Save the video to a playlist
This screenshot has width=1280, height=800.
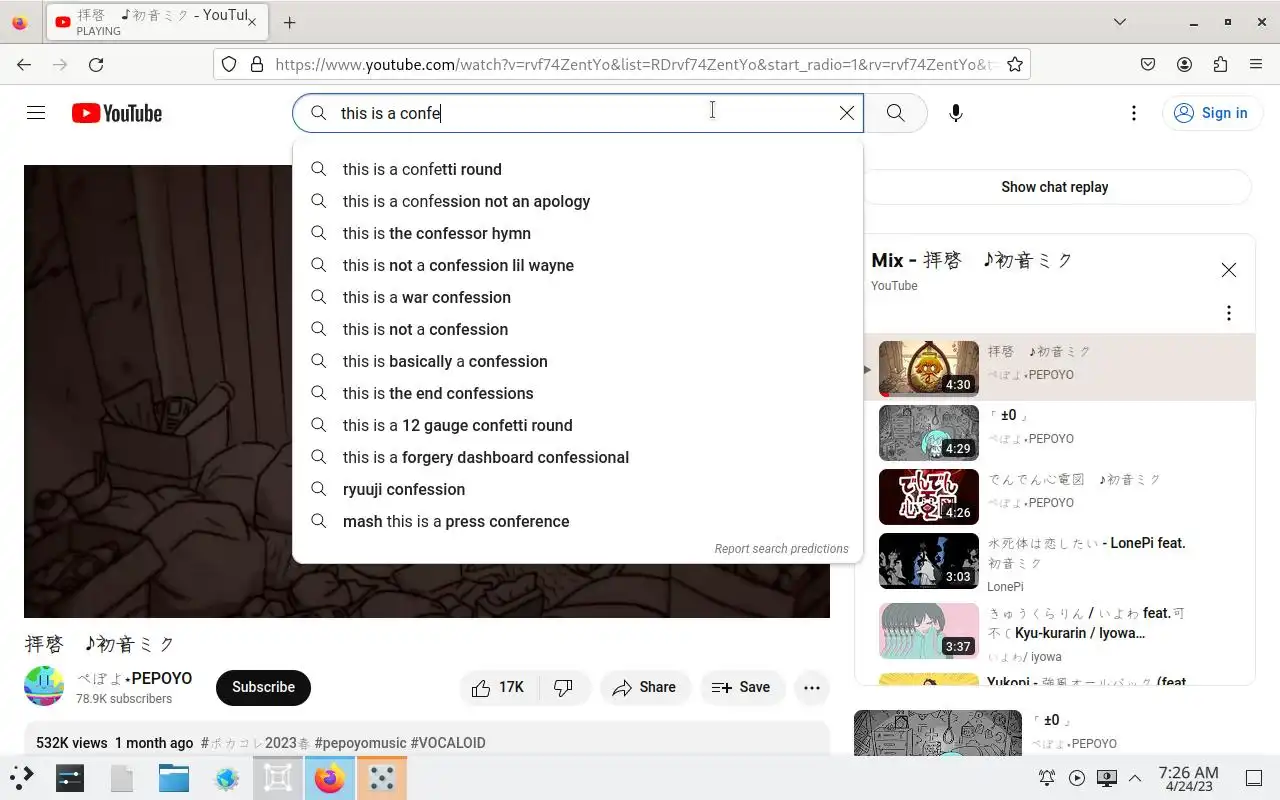(x=741, y=687)
